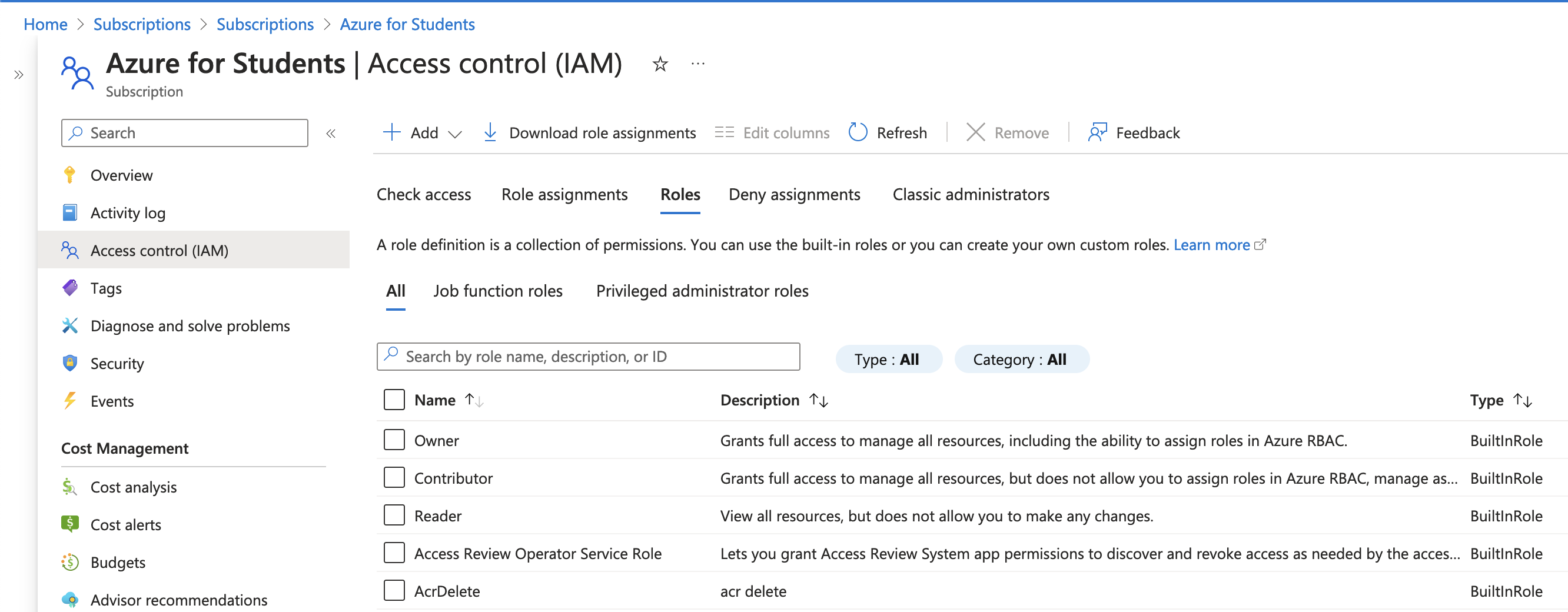Tick the Owner role checkbox
The image size is (1568, 612).
point(394,440)
